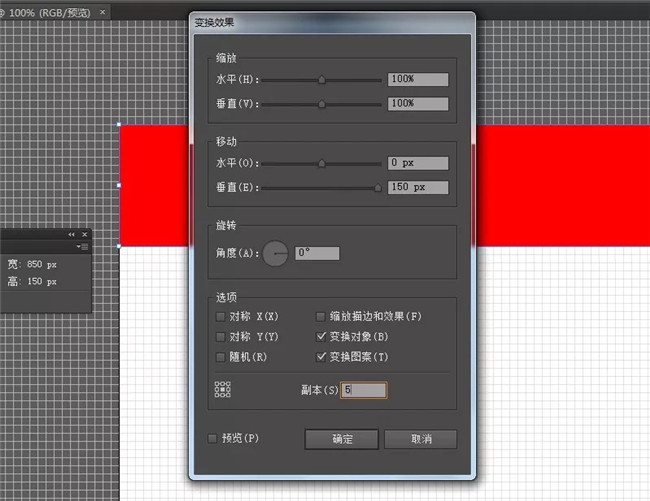Click the 确定 button to confirm

[x=341, y=439]
